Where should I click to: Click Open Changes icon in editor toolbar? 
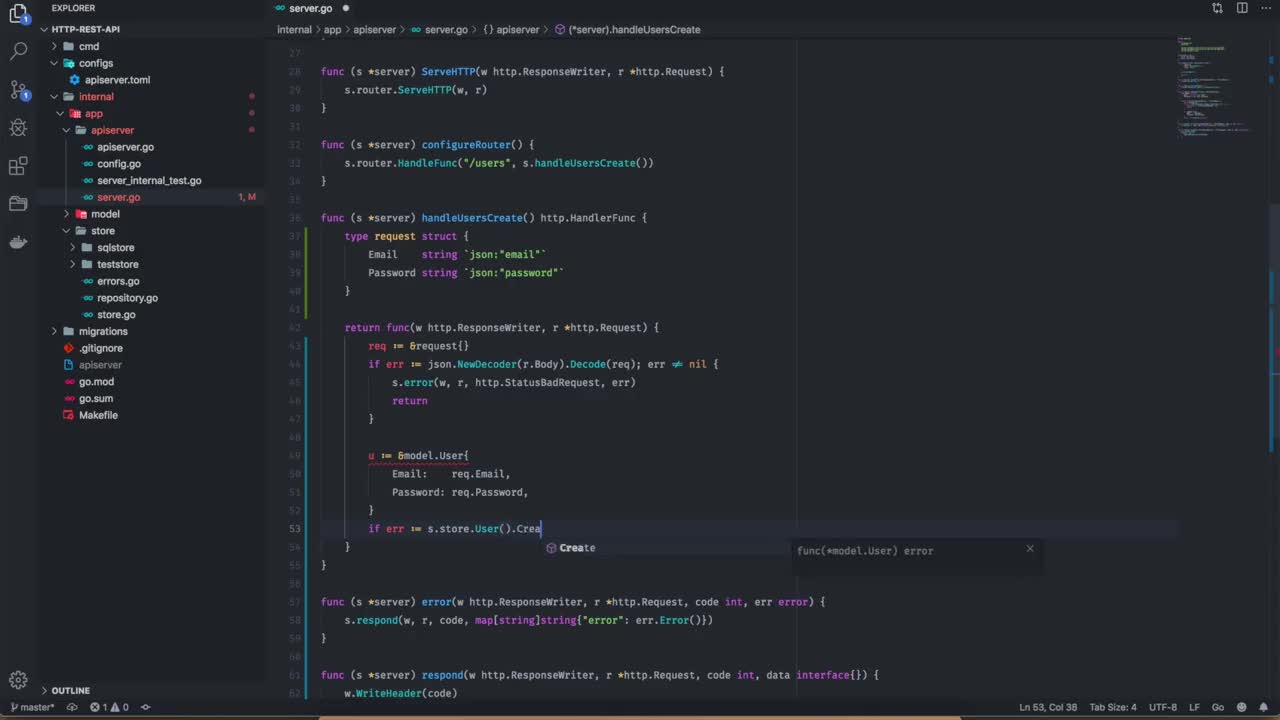click(x=1217, y=8)
